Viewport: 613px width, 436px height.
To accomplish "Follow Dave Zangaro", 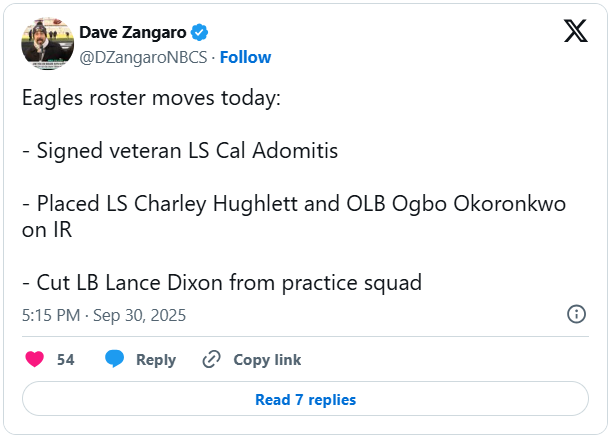I will coord(246,57).
